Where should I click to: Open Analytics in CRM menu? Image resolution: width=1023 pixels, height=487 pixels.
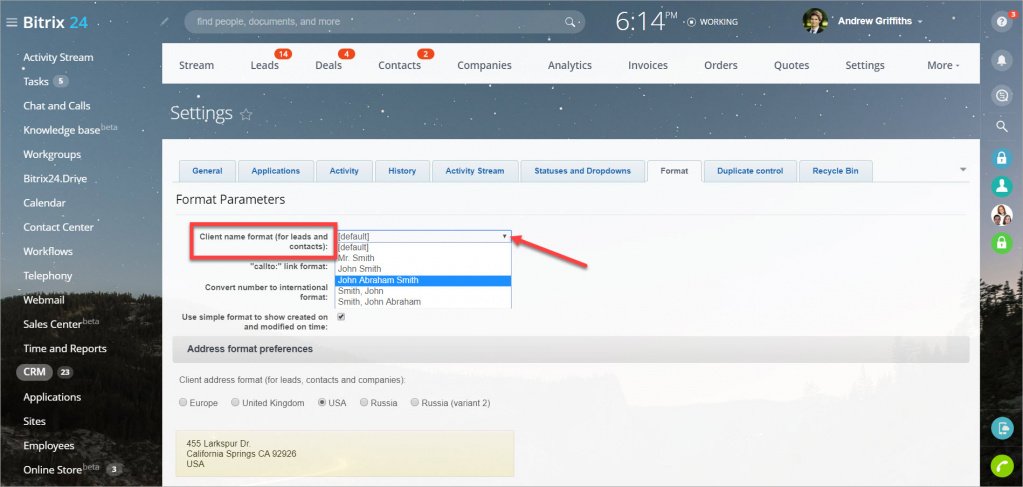point(570,65)
